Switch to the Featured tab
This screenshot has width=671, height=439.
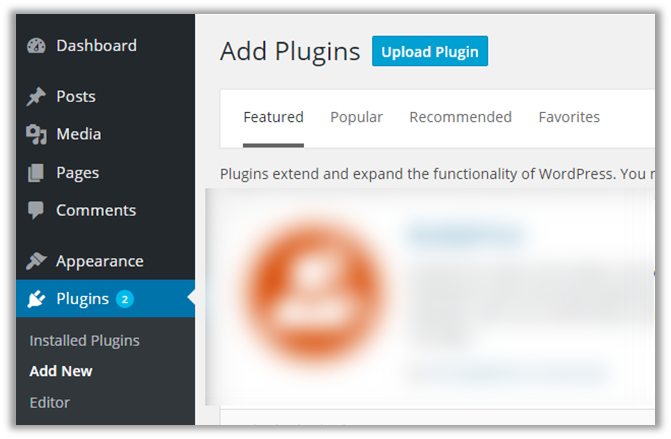pyautogui.click(x=273, y=117)
